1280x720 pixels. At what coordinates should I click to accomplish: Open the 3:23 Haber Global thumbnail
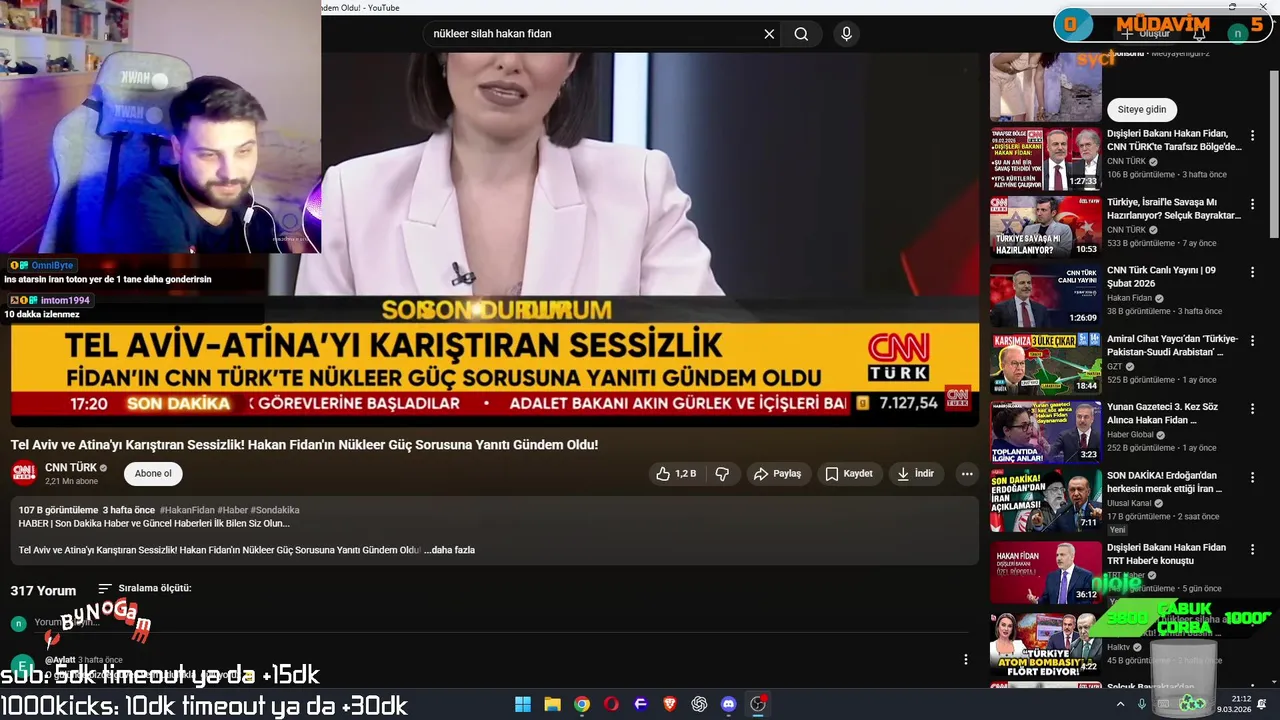click(x=1046, y=431)
